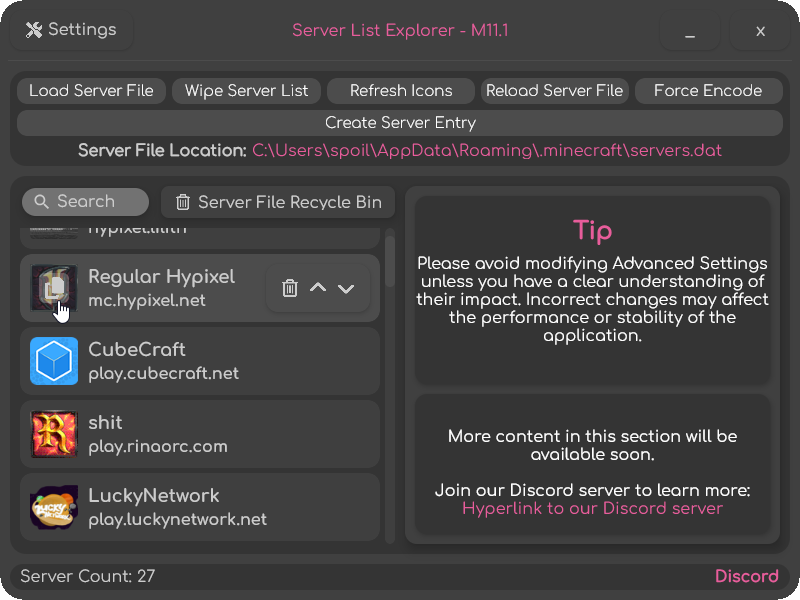
Task: Reload Server File
Action: pyautogui.click(x=555, y=91)
